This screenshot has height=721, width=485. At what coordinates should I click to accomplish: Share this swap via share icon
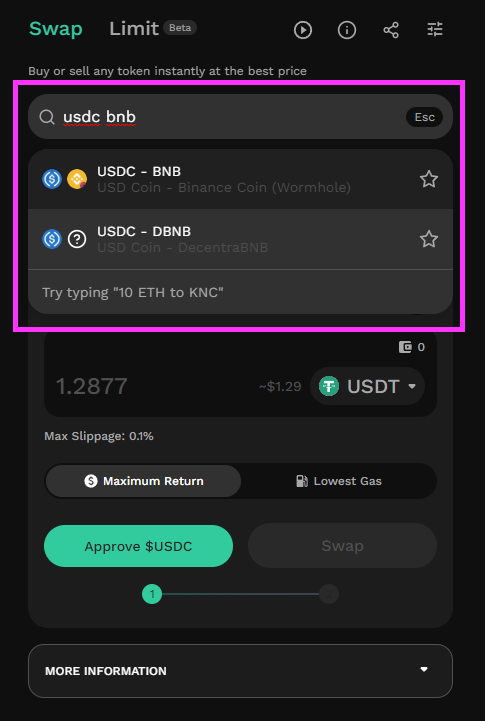click(x=391, y=30)
